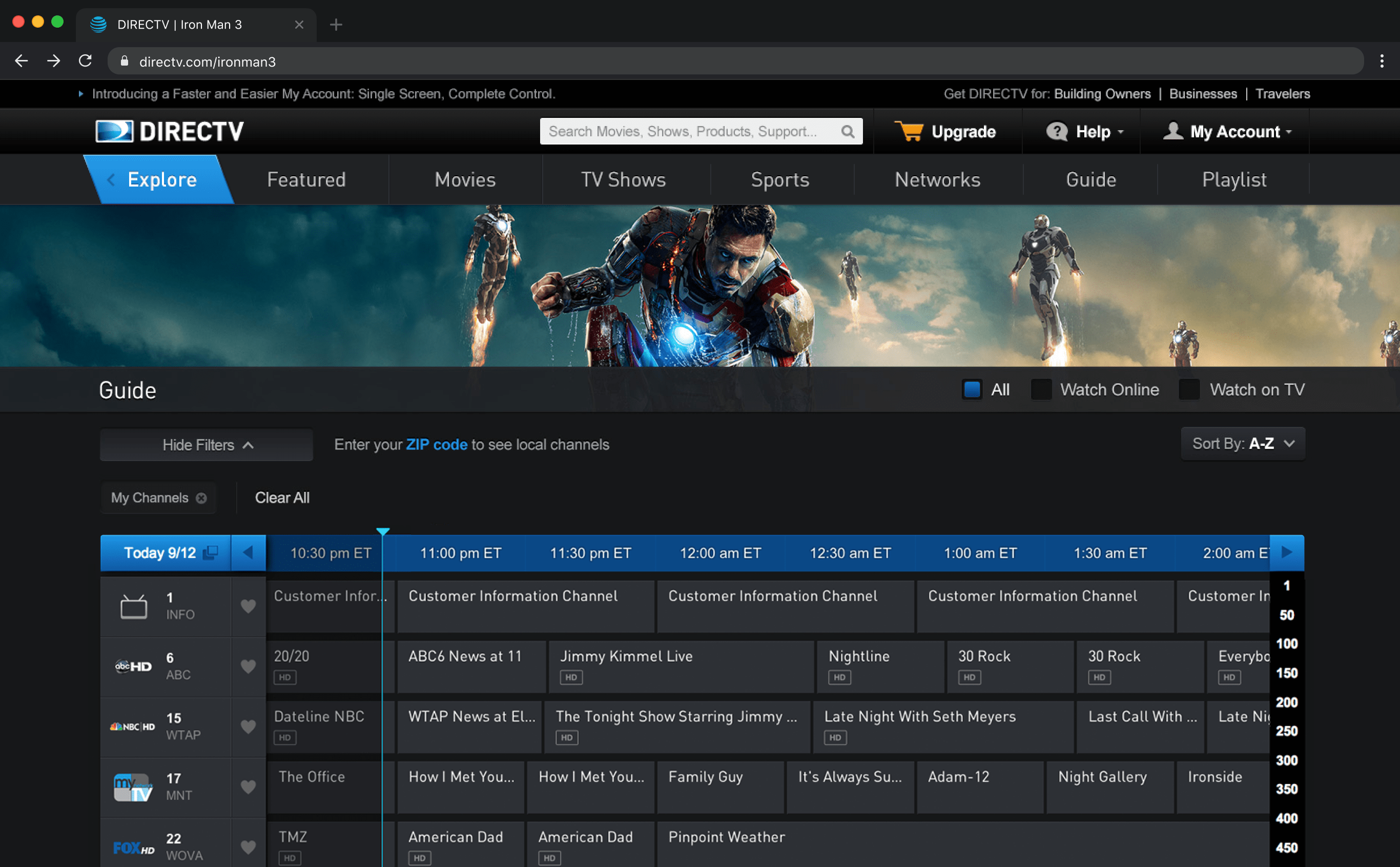This screenshot has width=1400, height=867.
Task: Click the HD badge under Jimmy Kimmel Live
Action: click(571, 677)
